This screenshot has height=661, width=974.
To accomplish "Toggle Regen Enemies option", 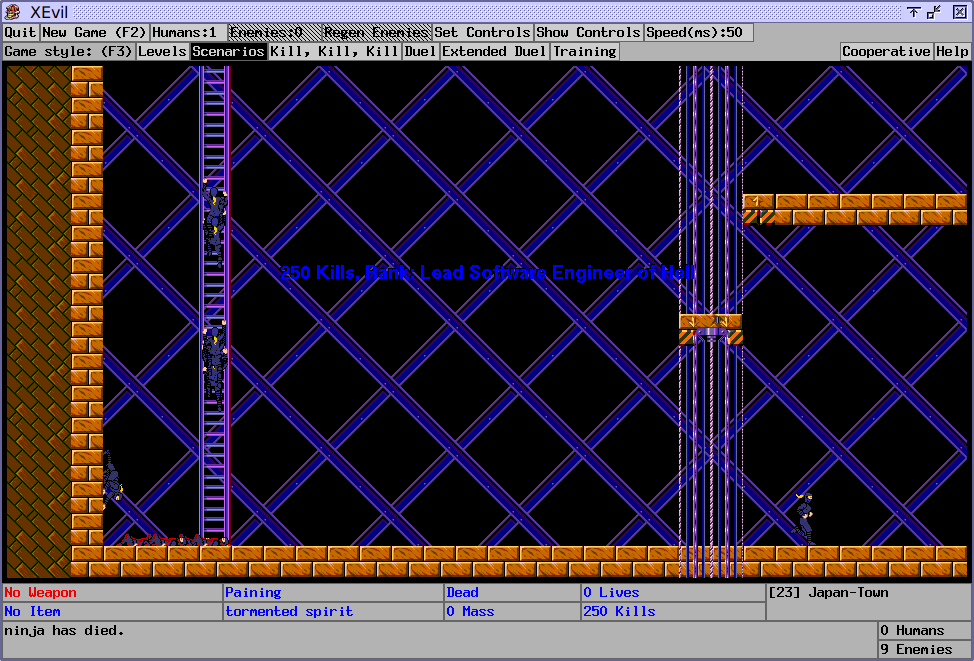I will point(376,32).
